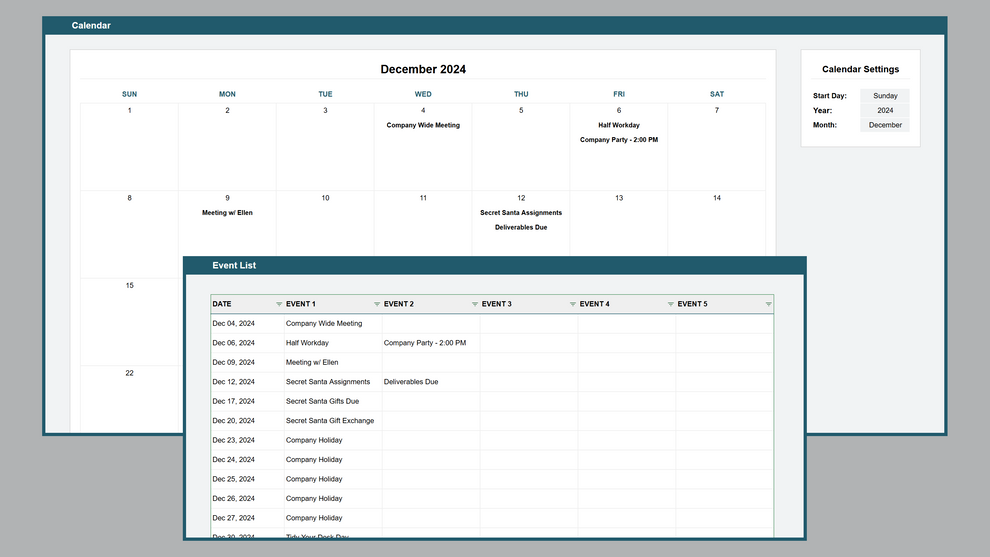Open the EVENT 2 column filter dropdown

coord(475,304)
